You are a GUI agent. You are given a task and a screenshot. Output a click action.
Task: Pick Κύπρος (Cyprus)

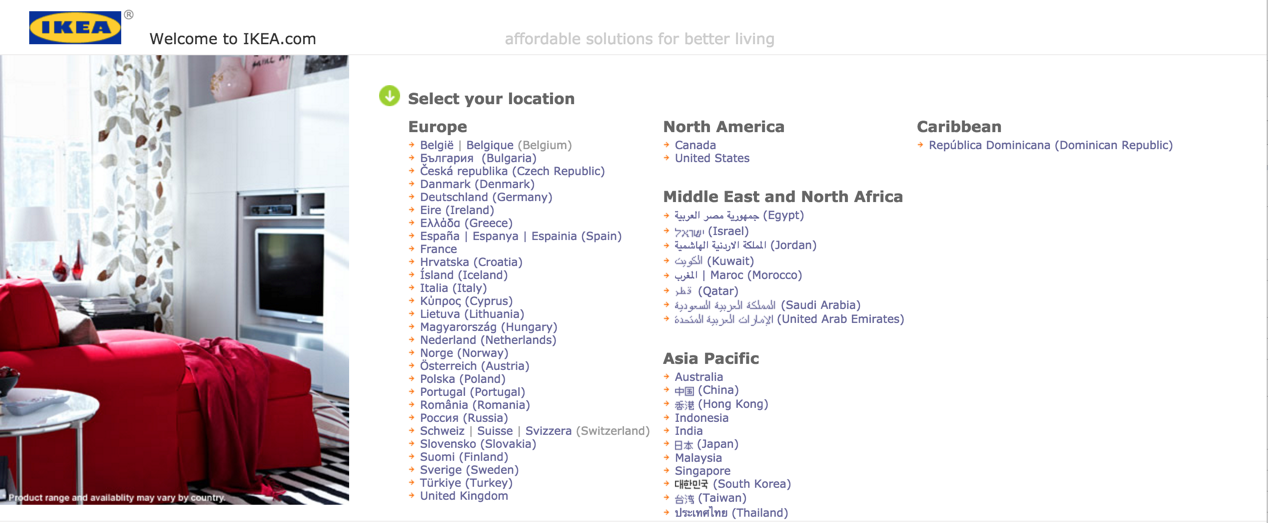pyautogui.click(x=466, y=301)
